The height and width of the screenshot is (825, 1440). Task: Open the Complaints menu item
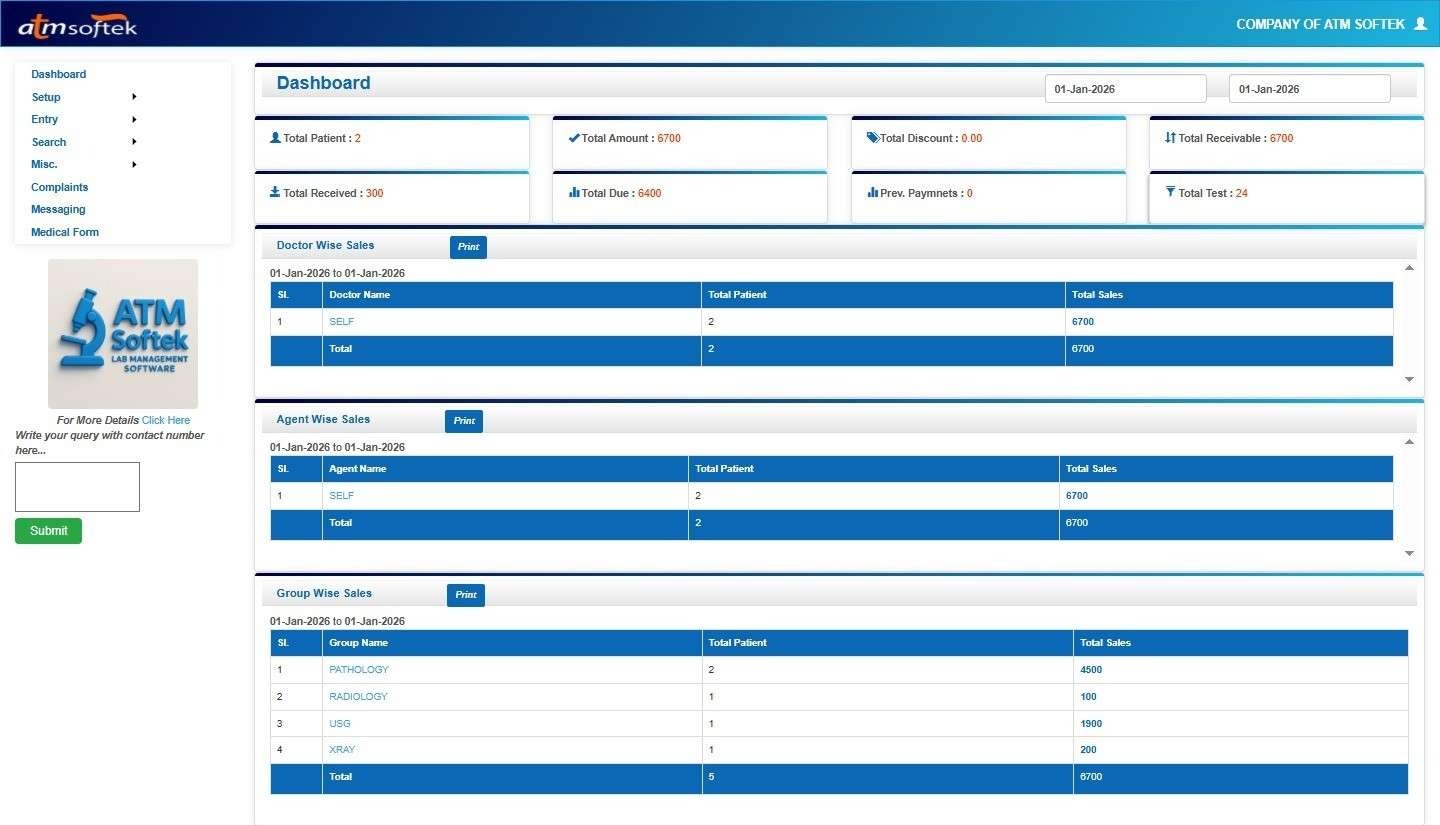[x=59, y=186]
